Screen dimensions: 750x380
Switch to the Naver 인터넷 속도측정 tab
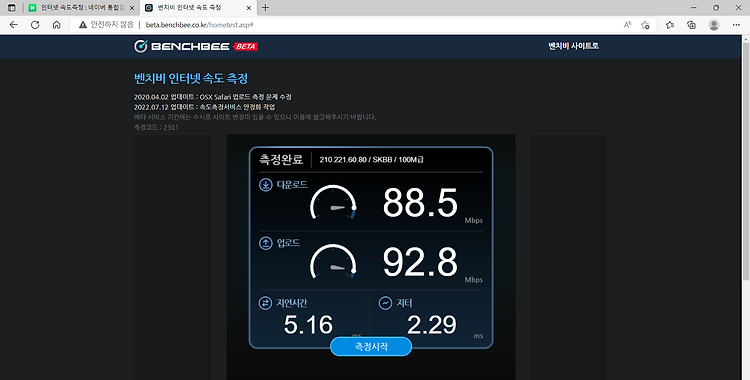pyautogui.click(x=82, y=8)
